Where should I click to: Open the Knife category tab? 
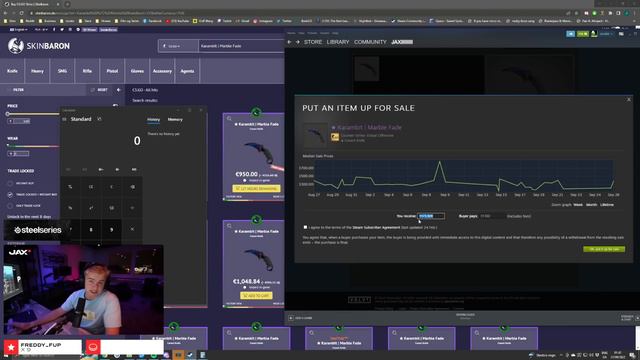[x=12, y=71]
